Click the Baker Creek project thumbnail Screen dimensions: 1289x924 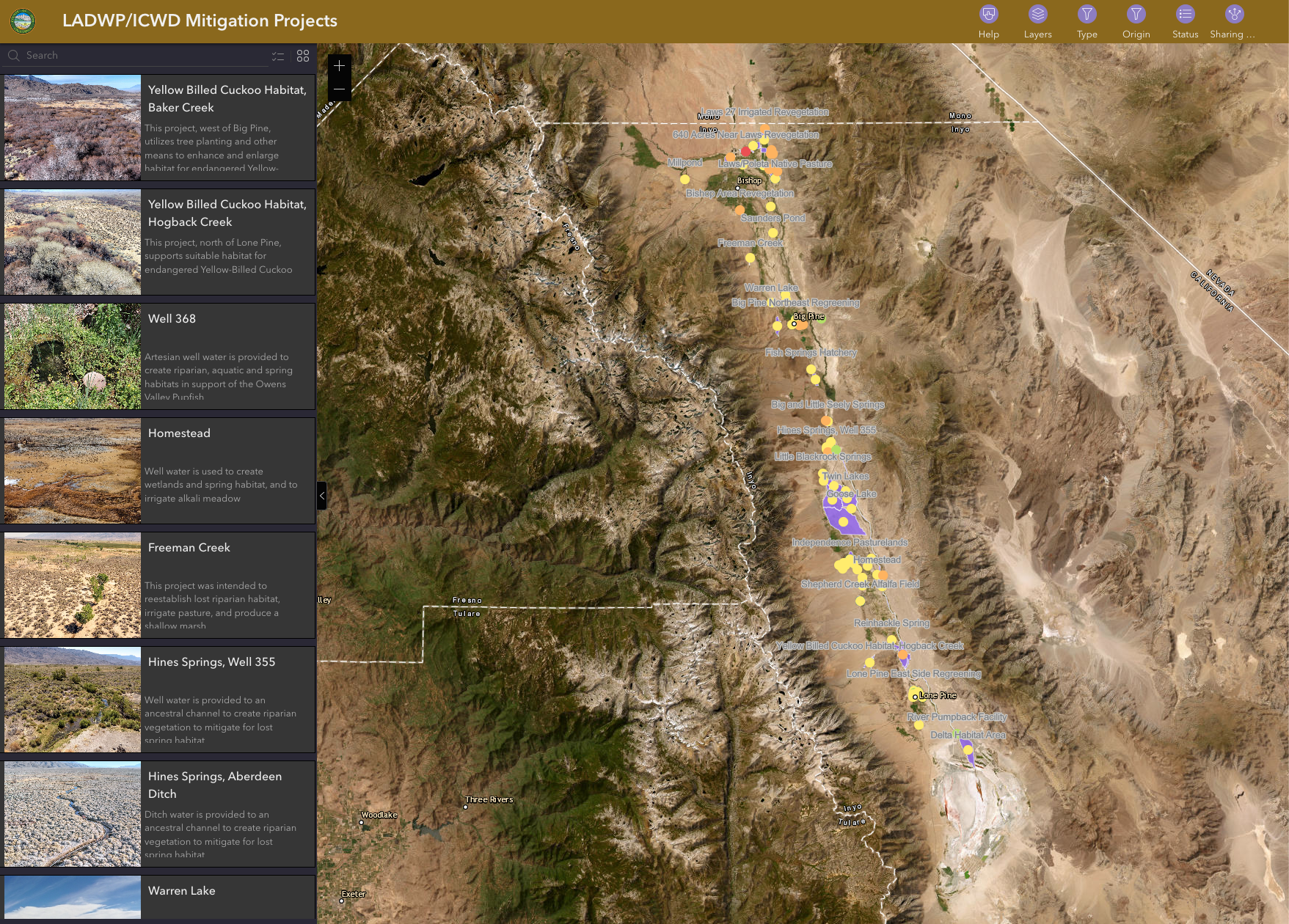click(73, 128)
